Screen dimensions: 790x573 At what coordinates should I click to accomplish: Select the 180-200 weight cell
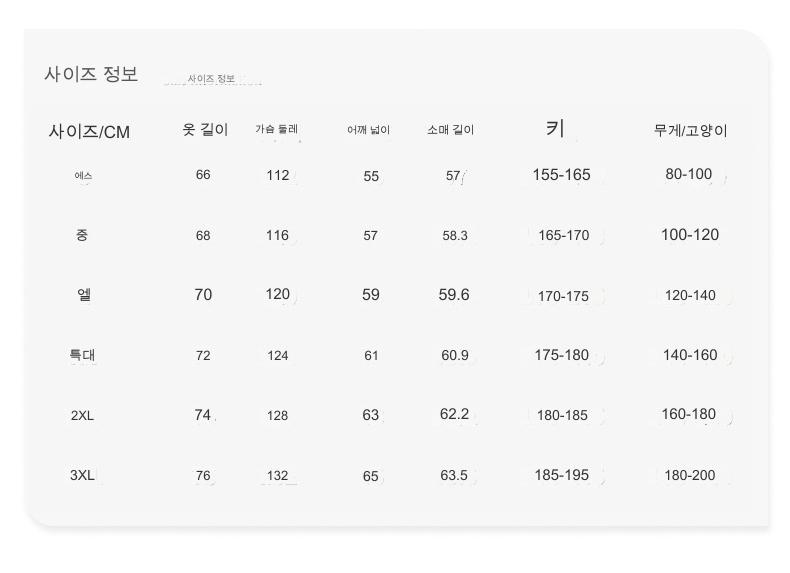690,475
